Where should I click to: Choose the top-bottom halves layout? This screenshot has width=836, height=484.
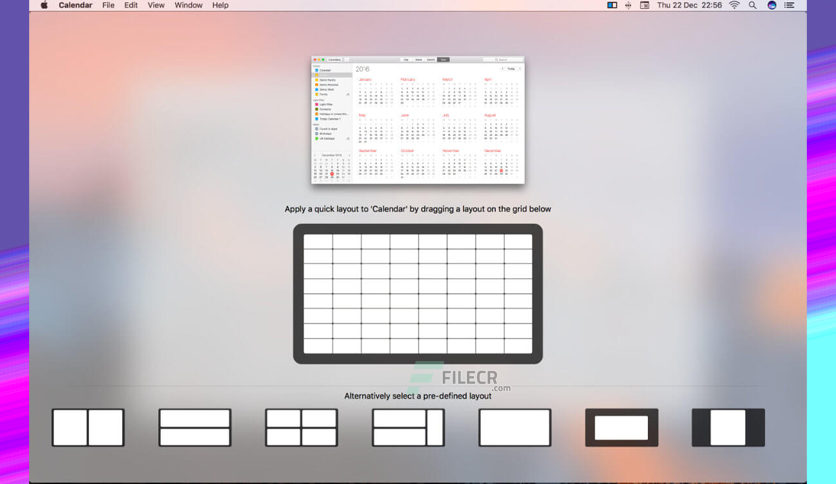click(195, 427)
